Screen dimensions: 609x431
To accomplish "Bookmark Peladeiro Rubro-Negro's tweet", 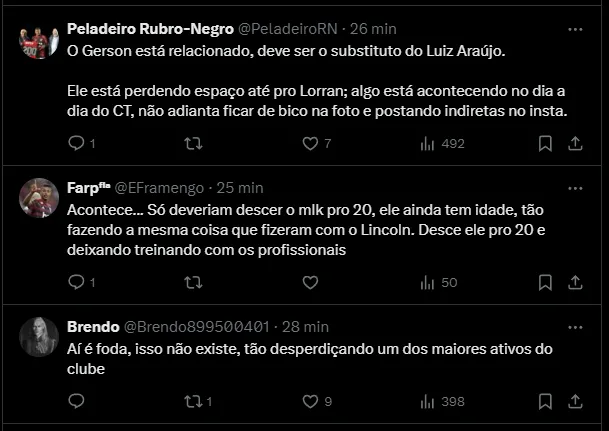I will tap(545, 144).
